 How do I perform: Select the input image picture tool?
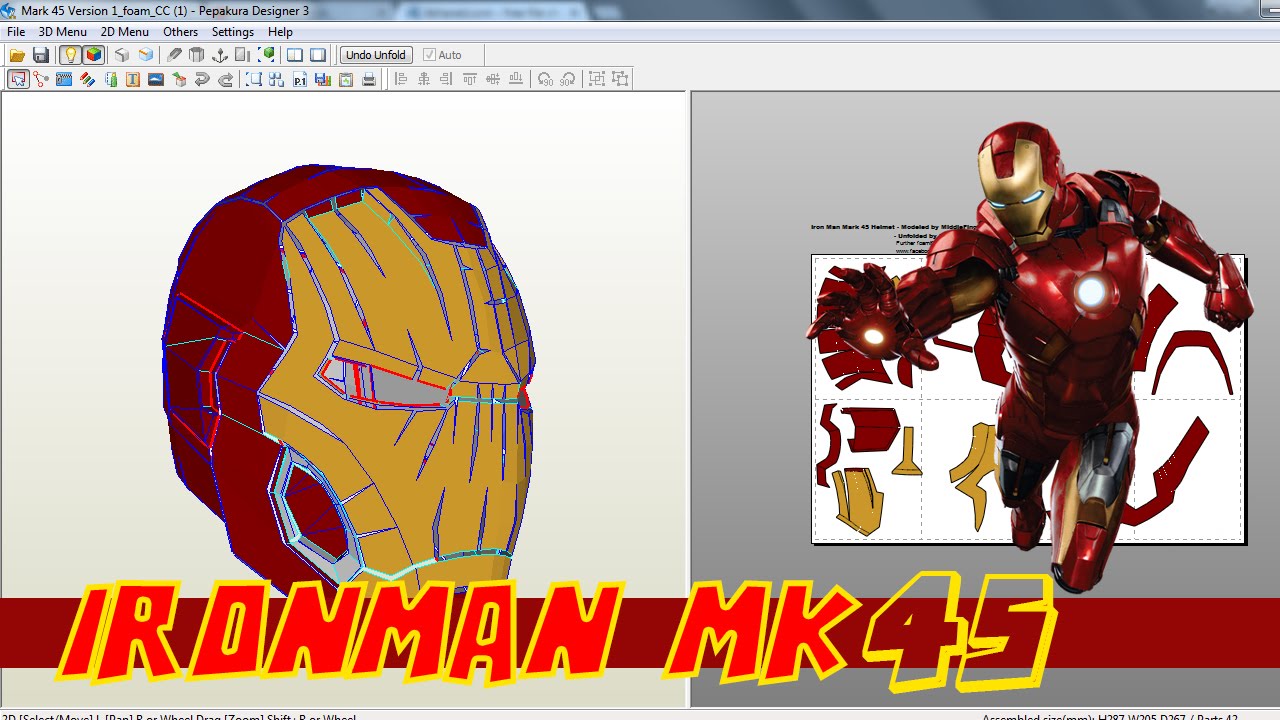click(x=156, y=79)
